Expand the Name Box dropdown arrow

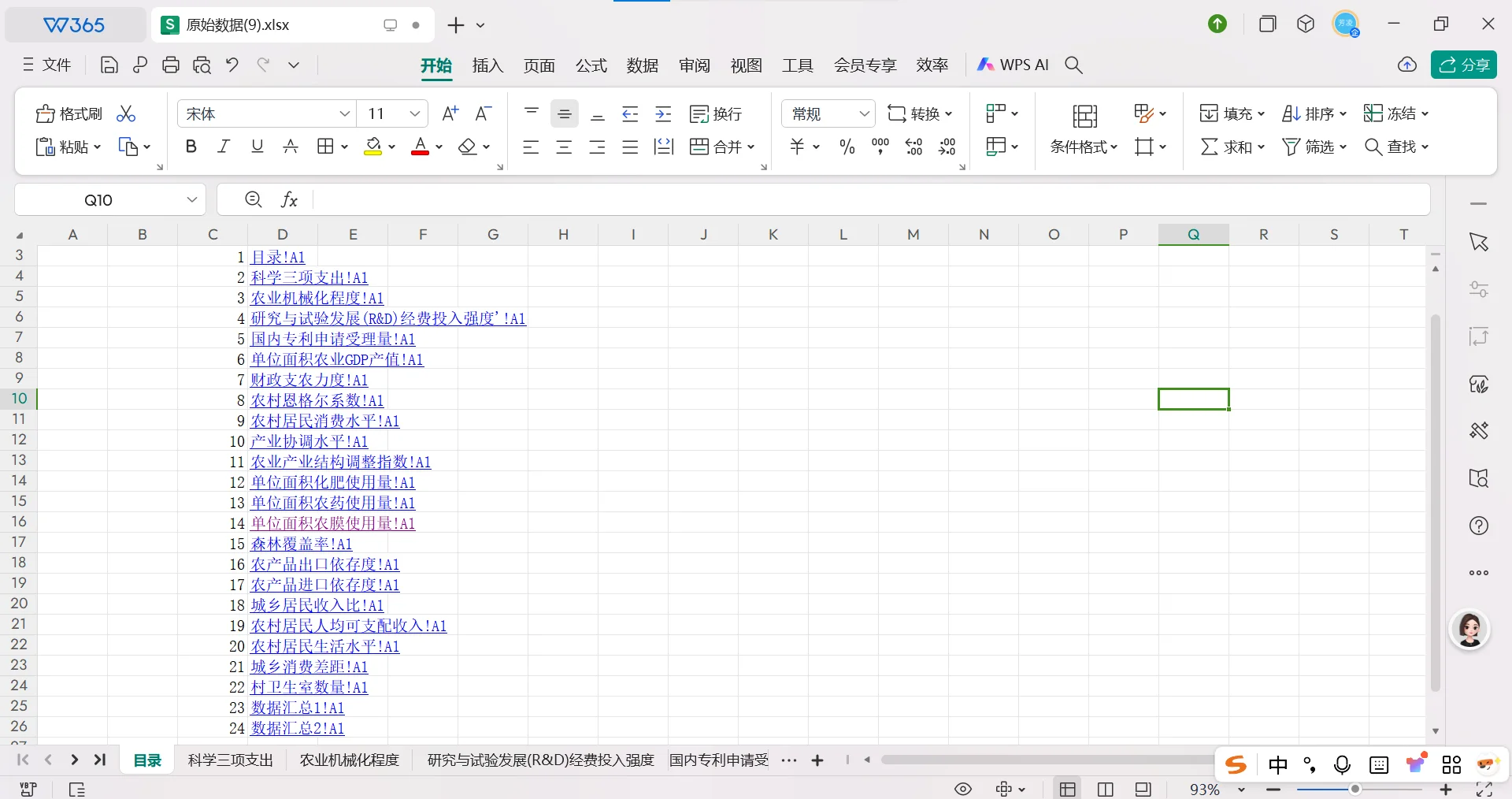[191, 199]
